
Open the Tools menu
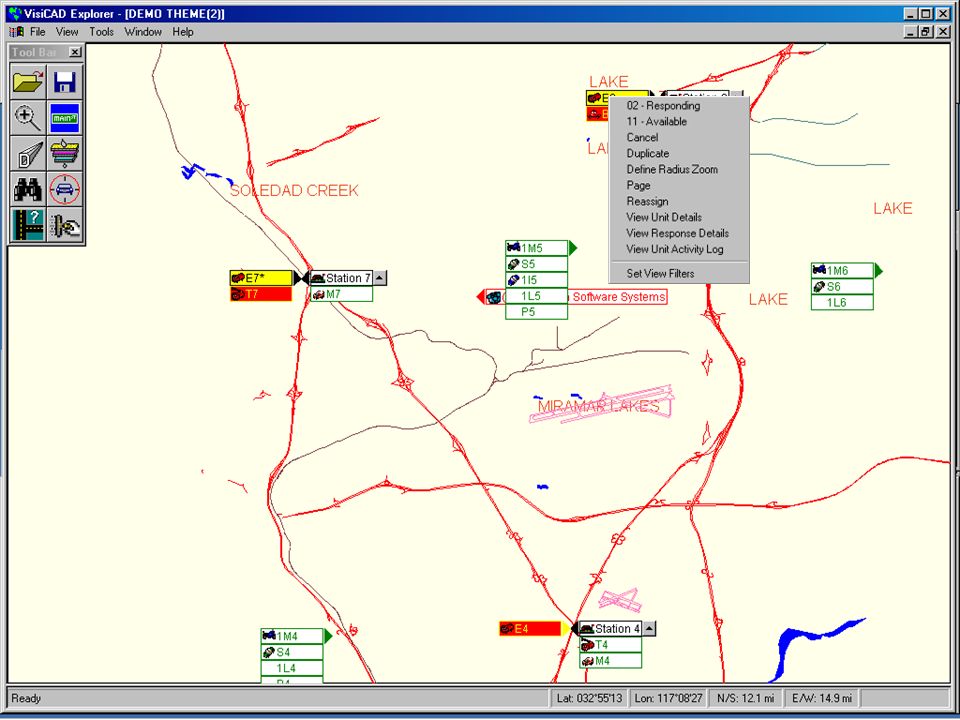tap(102, 32)
